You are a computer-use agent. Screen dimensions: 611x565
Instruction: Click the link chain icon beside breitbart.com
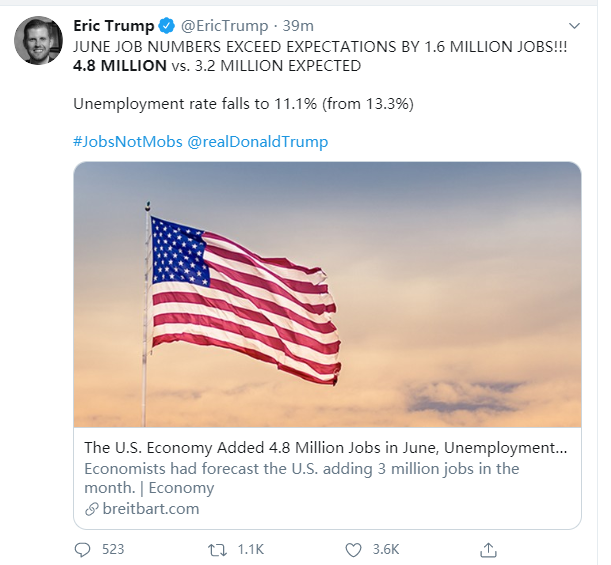pyautogui.click(x=92, y=509)
